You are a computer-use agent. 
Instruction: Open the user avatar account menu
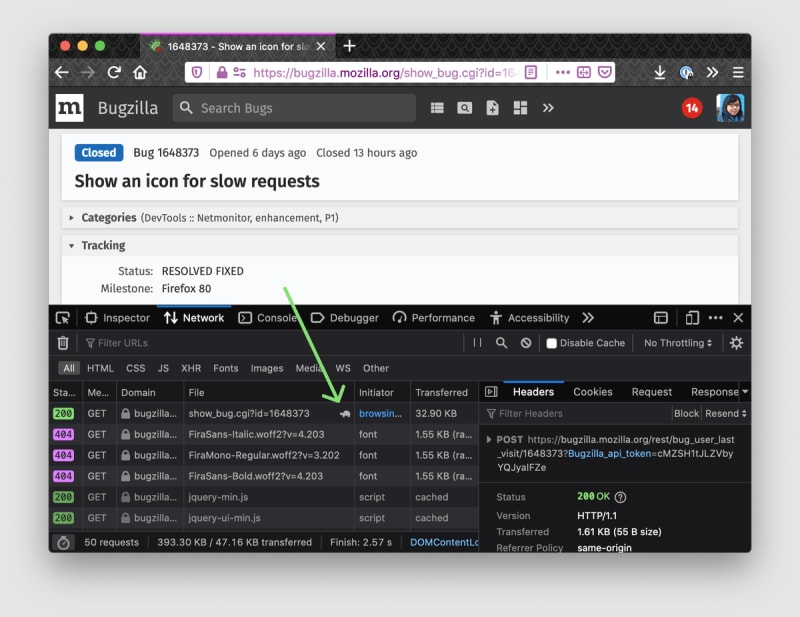(730, 108)
